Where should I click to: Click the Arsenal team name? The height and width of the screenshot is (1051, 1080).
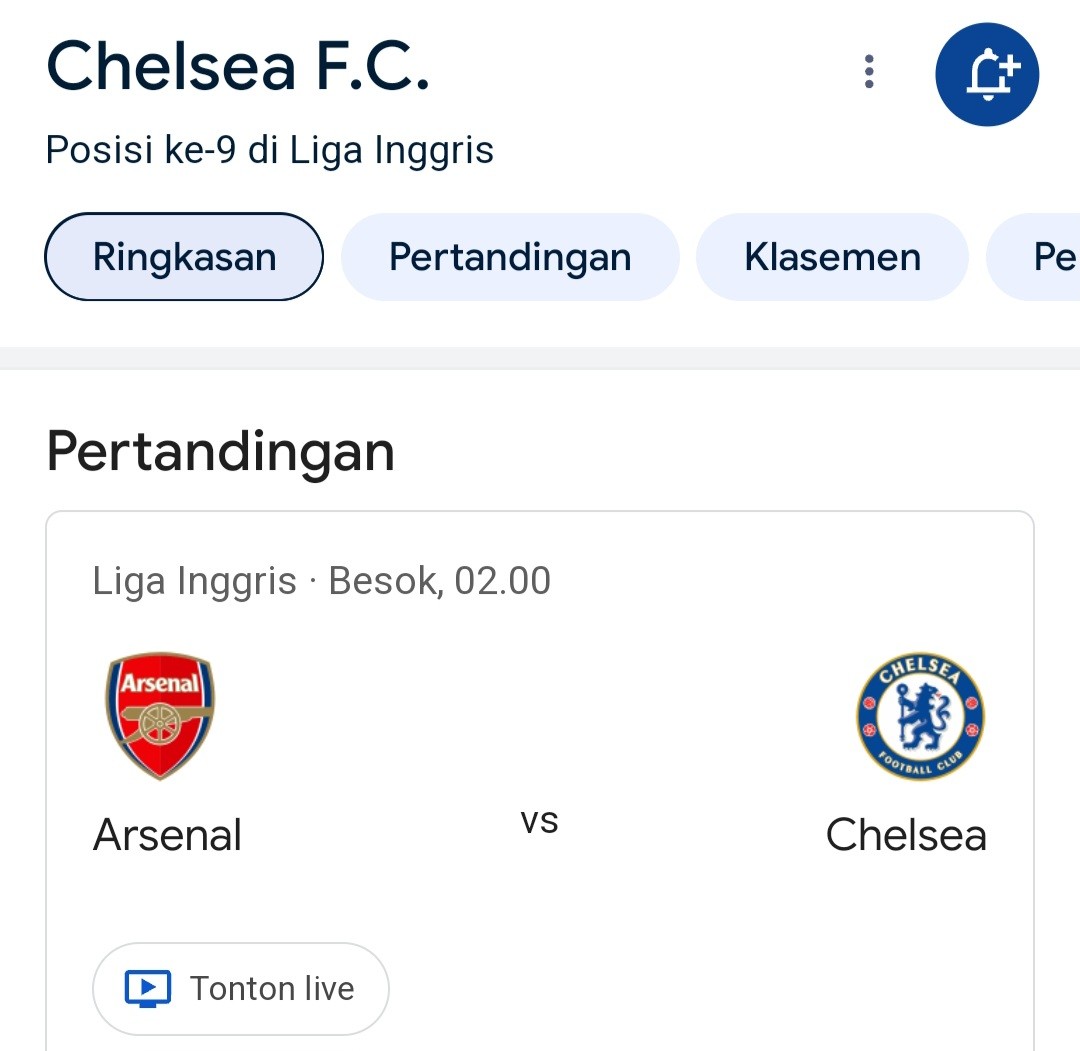pyautogui.click(x=167, y=835)
